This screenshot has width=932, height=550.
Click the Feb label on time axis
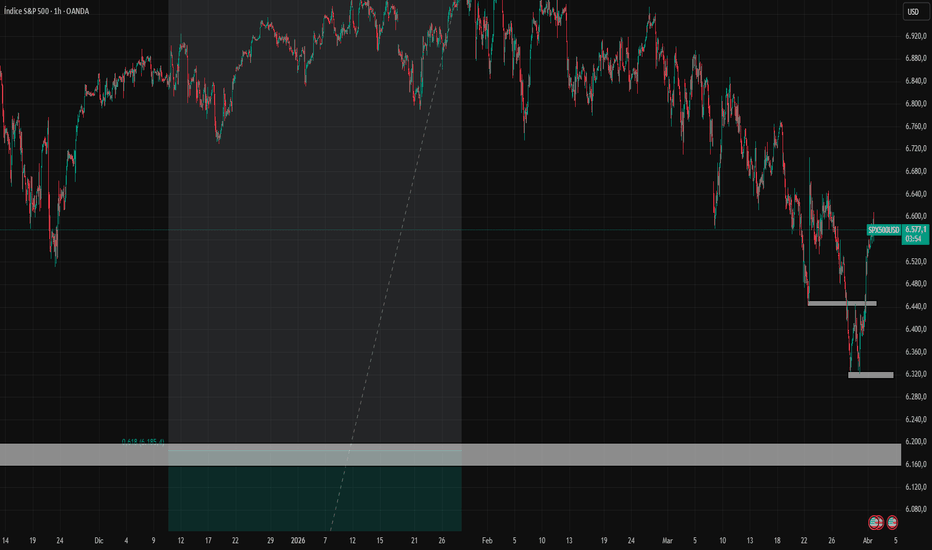coord(488,539)
